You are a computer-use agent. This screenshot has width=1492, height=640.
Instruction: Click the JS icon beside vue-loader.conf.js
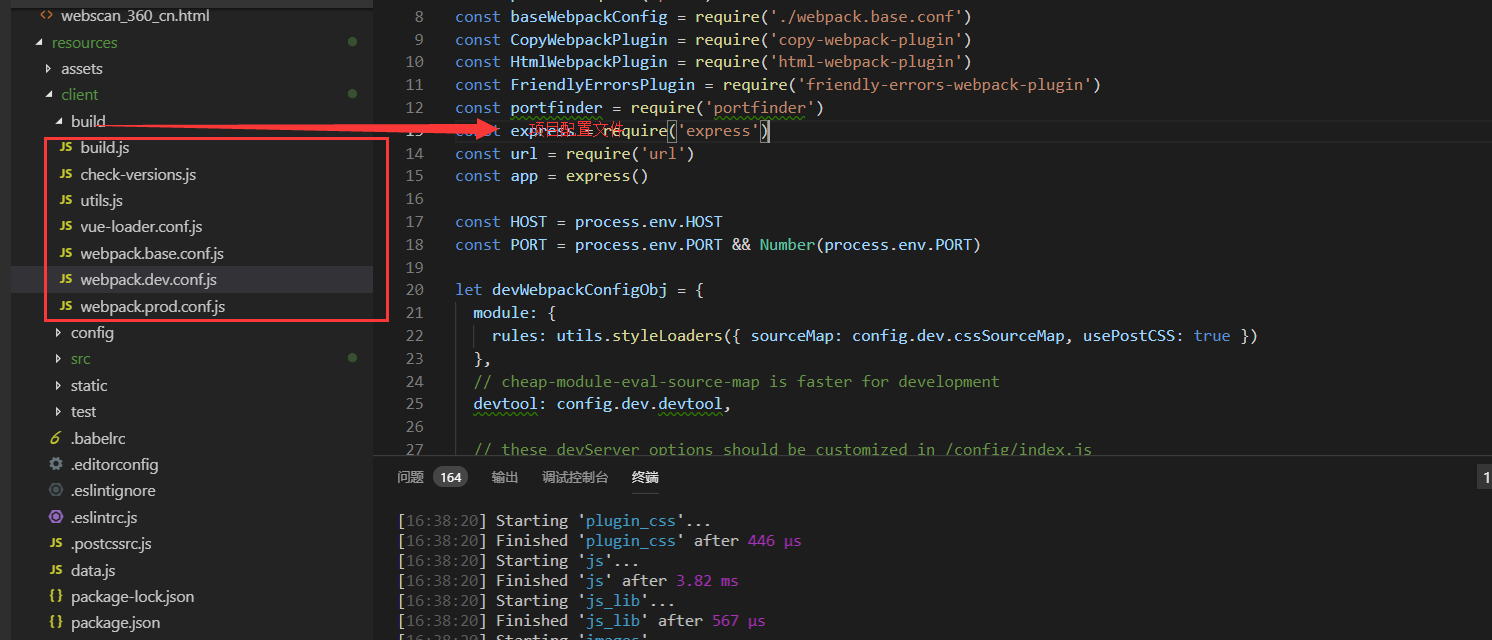tap(66, 227)
